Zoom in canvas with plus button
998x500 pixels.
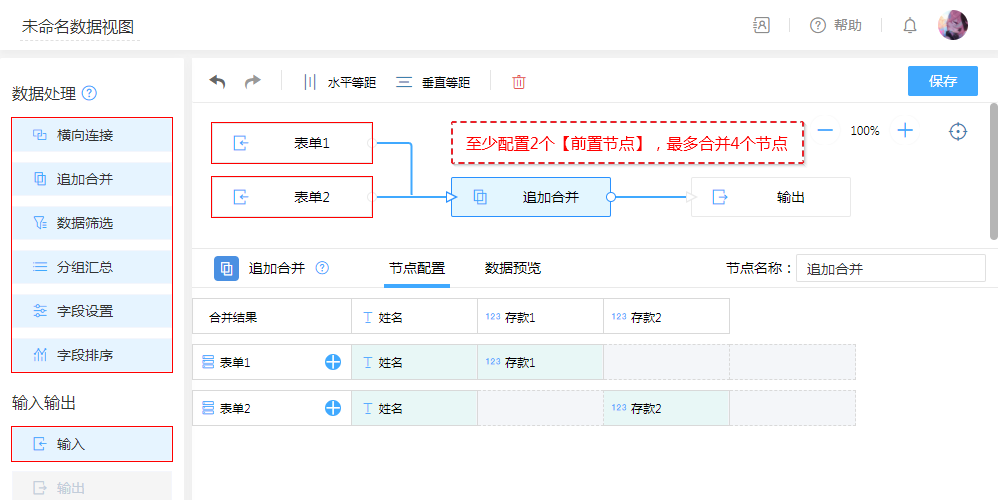coord(905,130)
